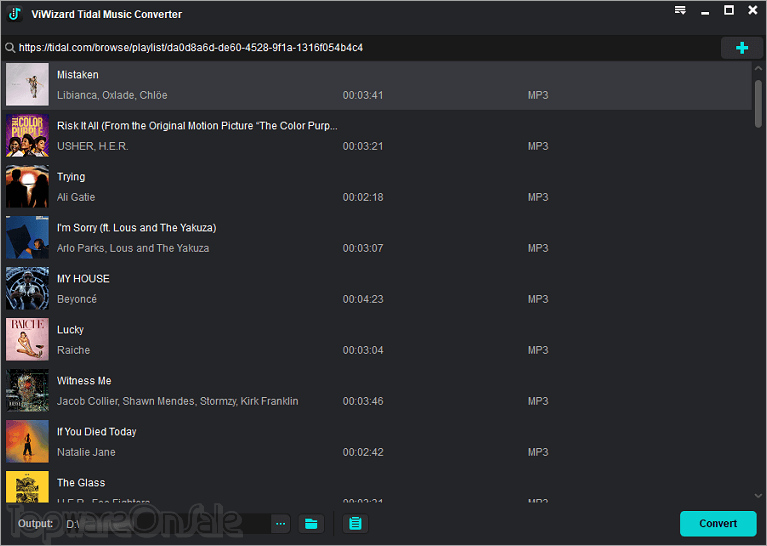Select the If You Died Today cover thumbnail
Screen dimensions: 767x546
pyautogui.click(x=27, y=441)
